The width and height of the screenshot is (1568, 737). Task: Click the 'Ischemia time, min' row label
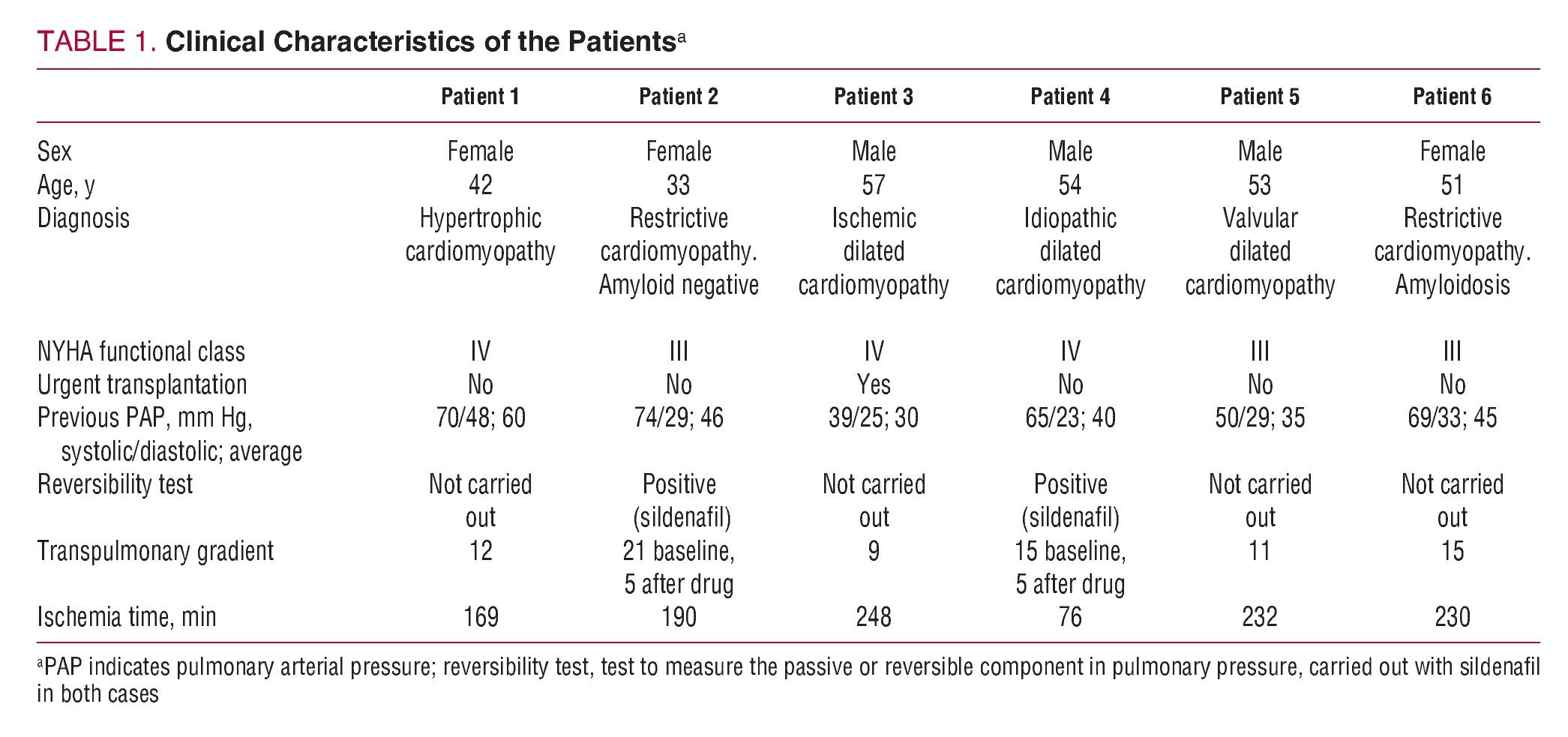127,617
